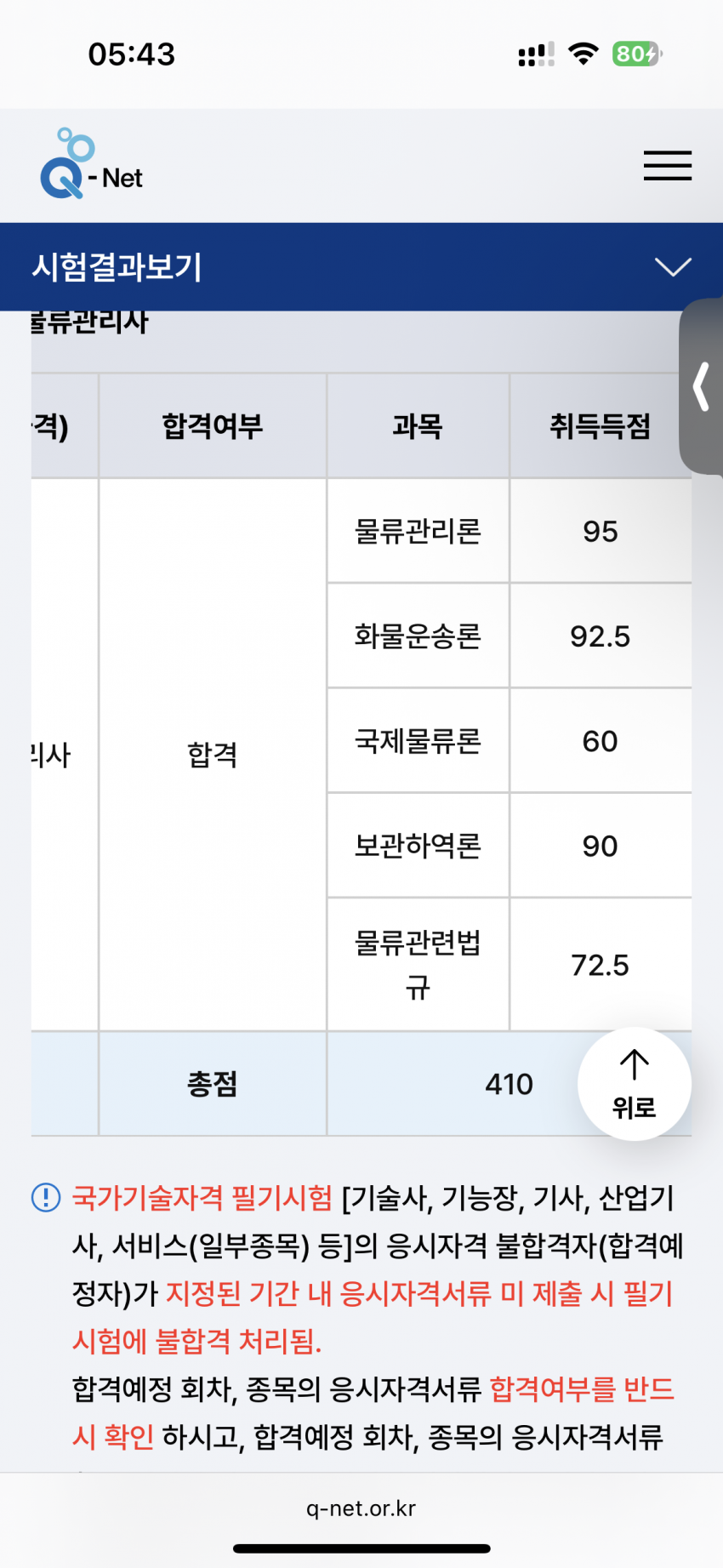Tap the 합격 result cell
This screenshot has width=723, height=1568.
(x=213, y=755)
